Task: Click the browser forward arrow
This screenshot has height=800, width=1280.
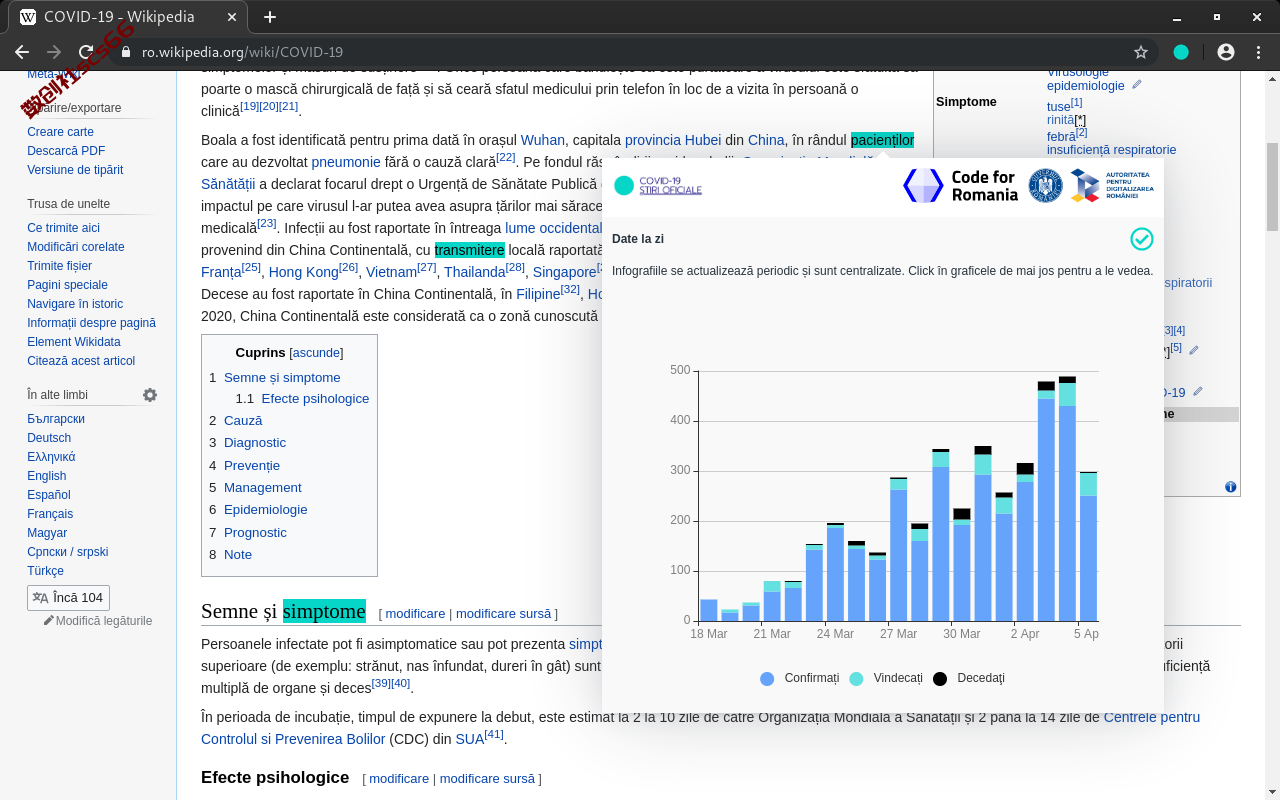Action: coord(54,52)
